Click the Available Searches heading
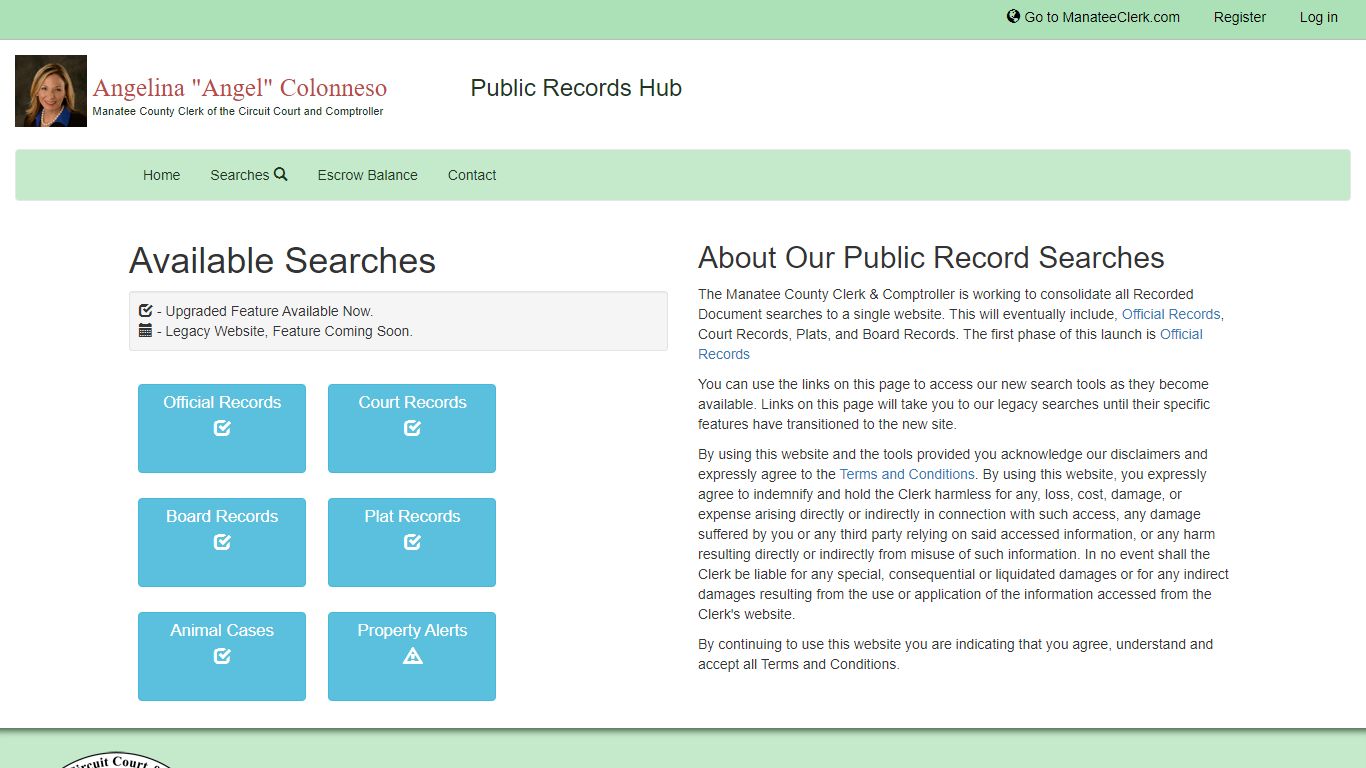Image resolution: width=1366 pixels, height=768 pixels. [x=282, y=261]
